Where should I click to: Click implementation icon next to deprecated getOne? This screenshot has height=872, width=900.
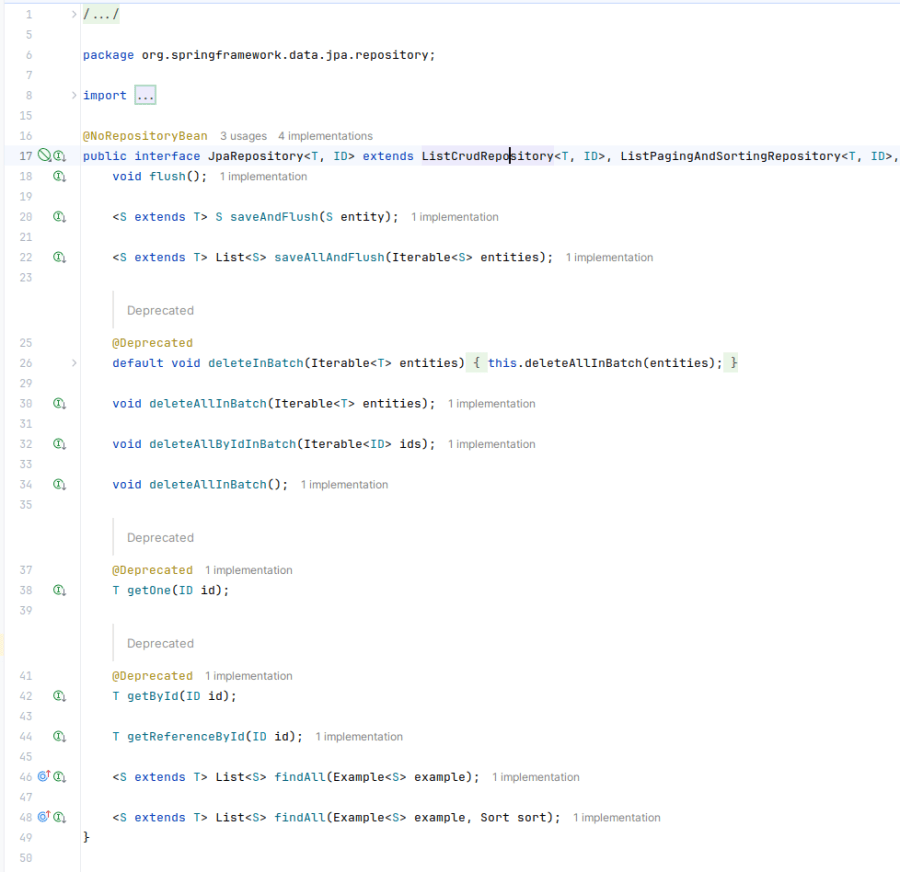click(60, 589)
